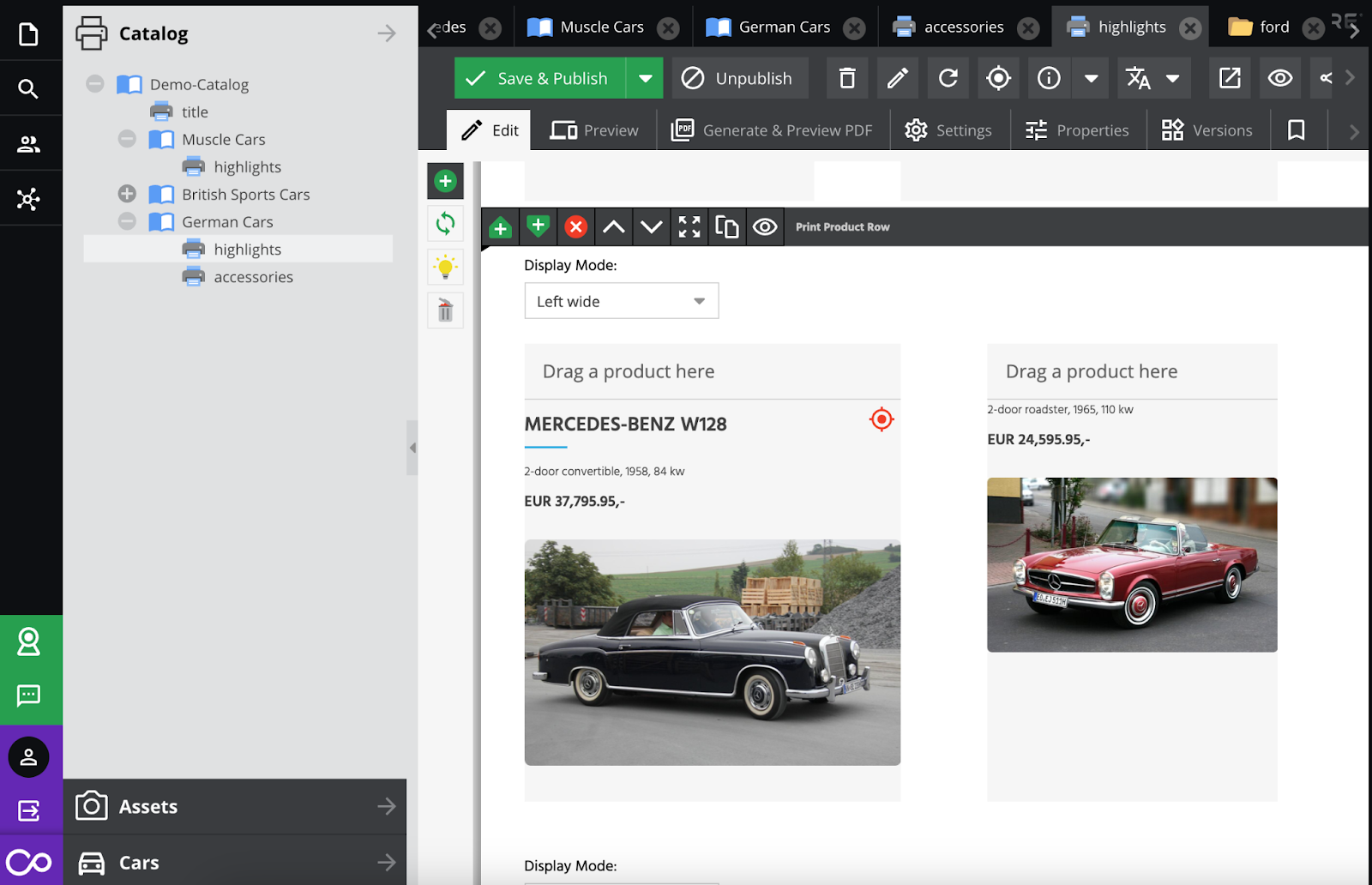Click the lightbulb highlight editables icon
This screenshot has width=1372, height=885.
[x=445, y=268]
